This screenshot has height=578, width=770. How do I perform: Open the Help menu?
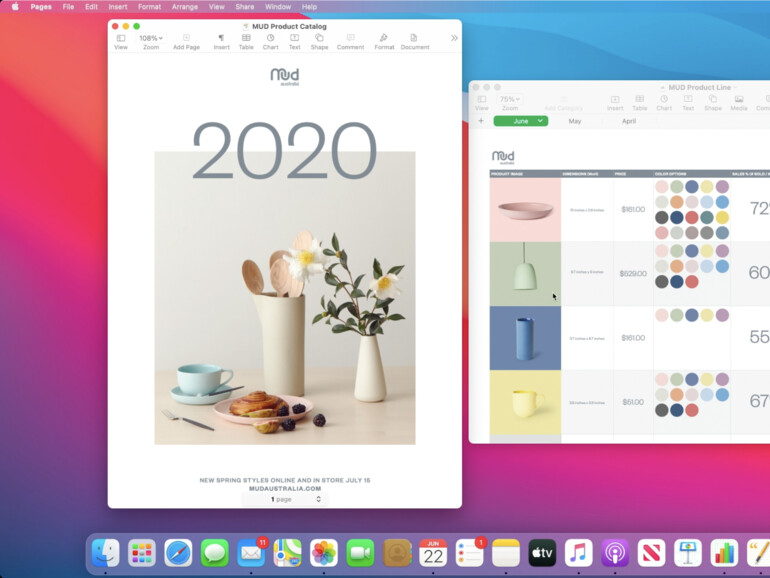point(309,7)
